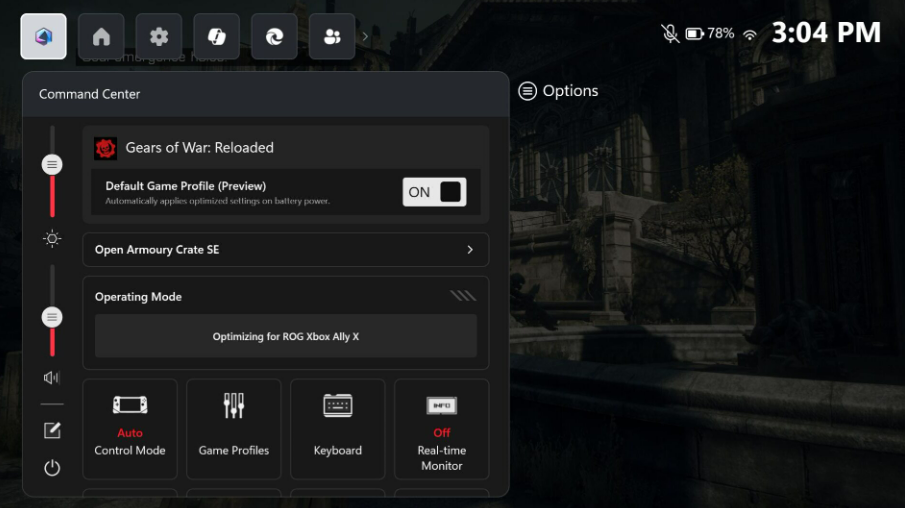Click the Gears of War: Reloaded game icon
Image resolution: width=905 pixels, height=508 pixels.
click(x=106, y=148)
